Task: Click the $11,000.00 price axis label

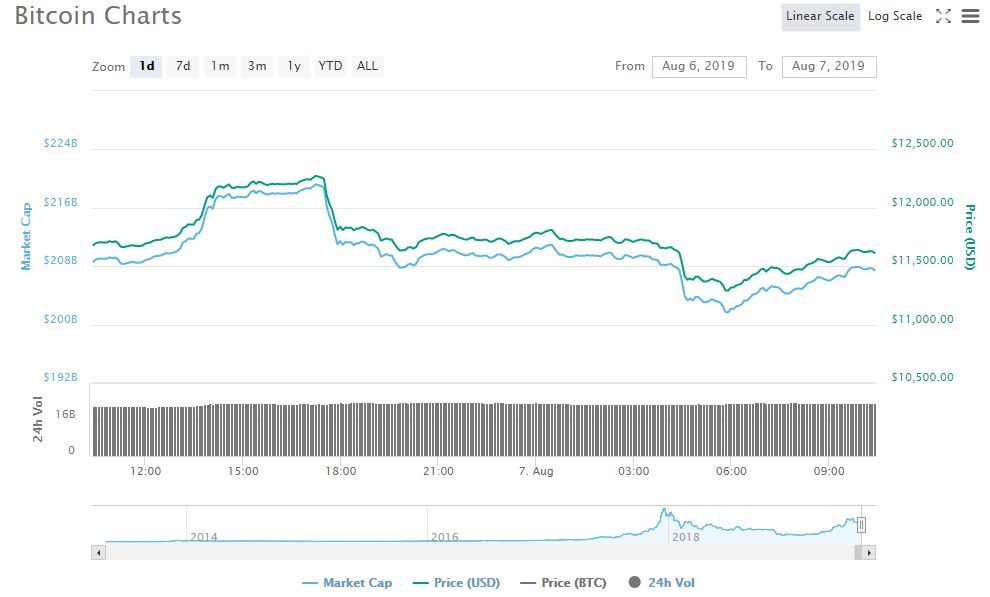Action: click(922, 319)
